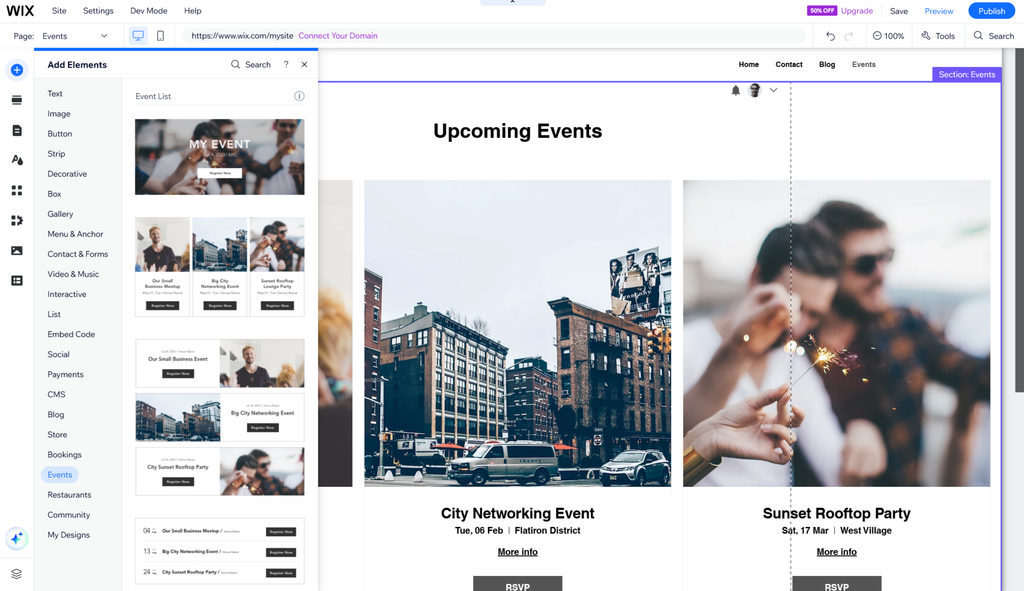Viewport: 1024px width, 591px height.
Task: Open notifications bell in the site header
Action: point(737,90)
